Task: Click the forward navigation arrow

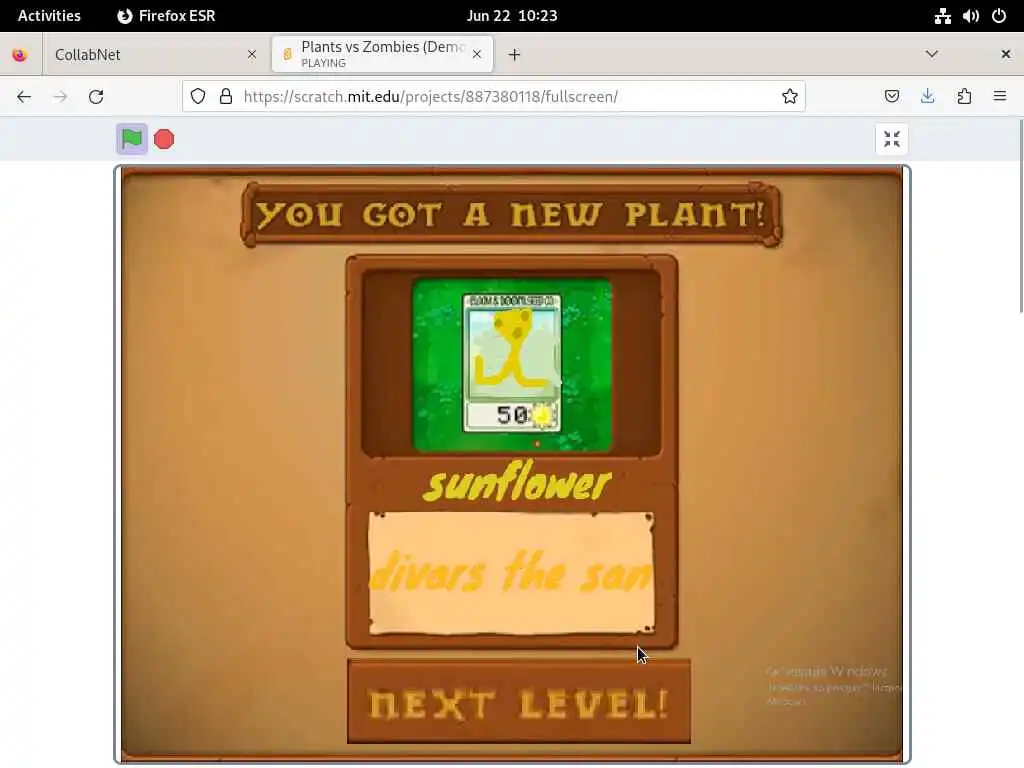Action: coord(60,97)
